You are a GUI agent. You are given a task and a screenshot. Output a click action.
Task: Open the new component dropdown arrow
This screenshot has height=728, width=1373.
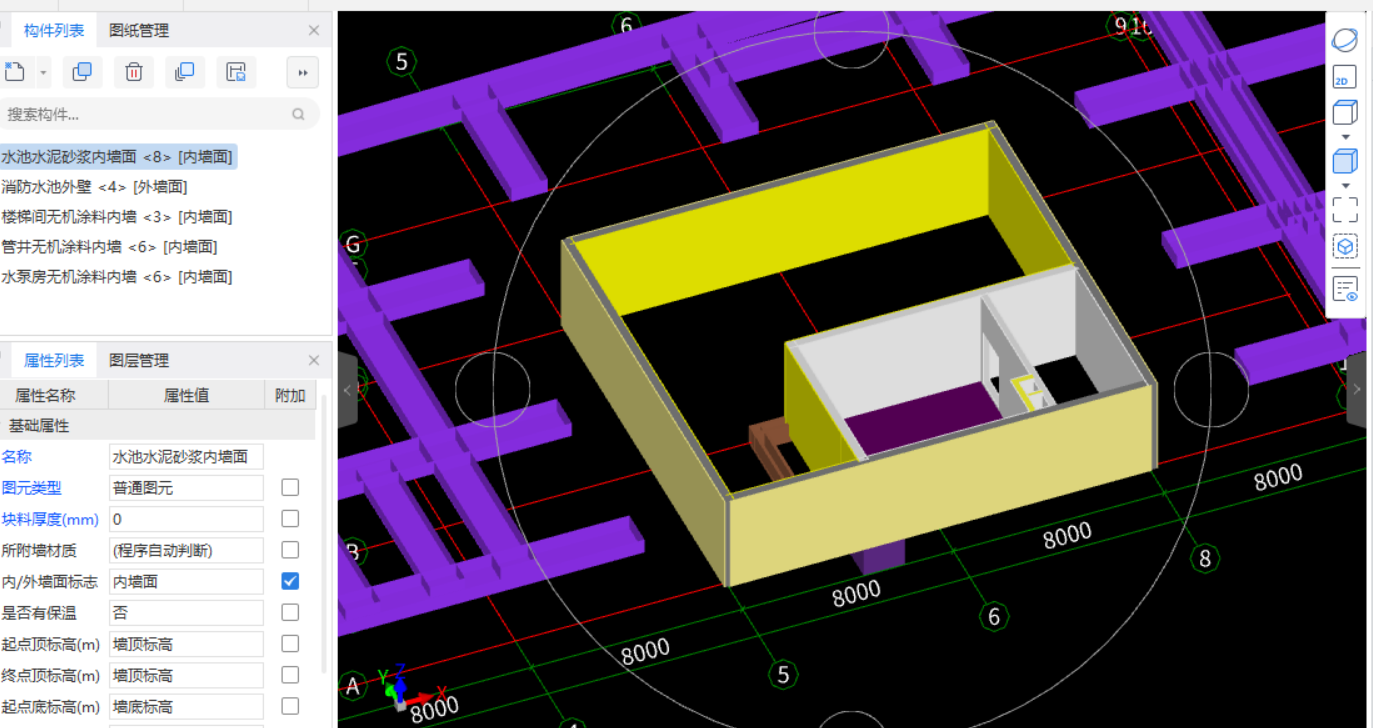click(43, 72)
